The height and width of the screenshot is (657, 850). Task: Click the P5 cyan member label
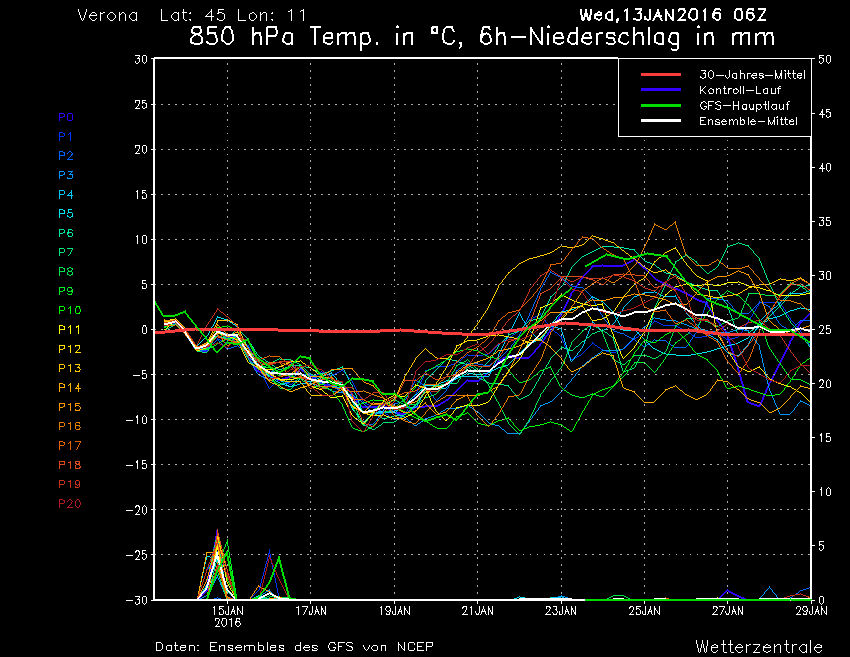point(66,214)
